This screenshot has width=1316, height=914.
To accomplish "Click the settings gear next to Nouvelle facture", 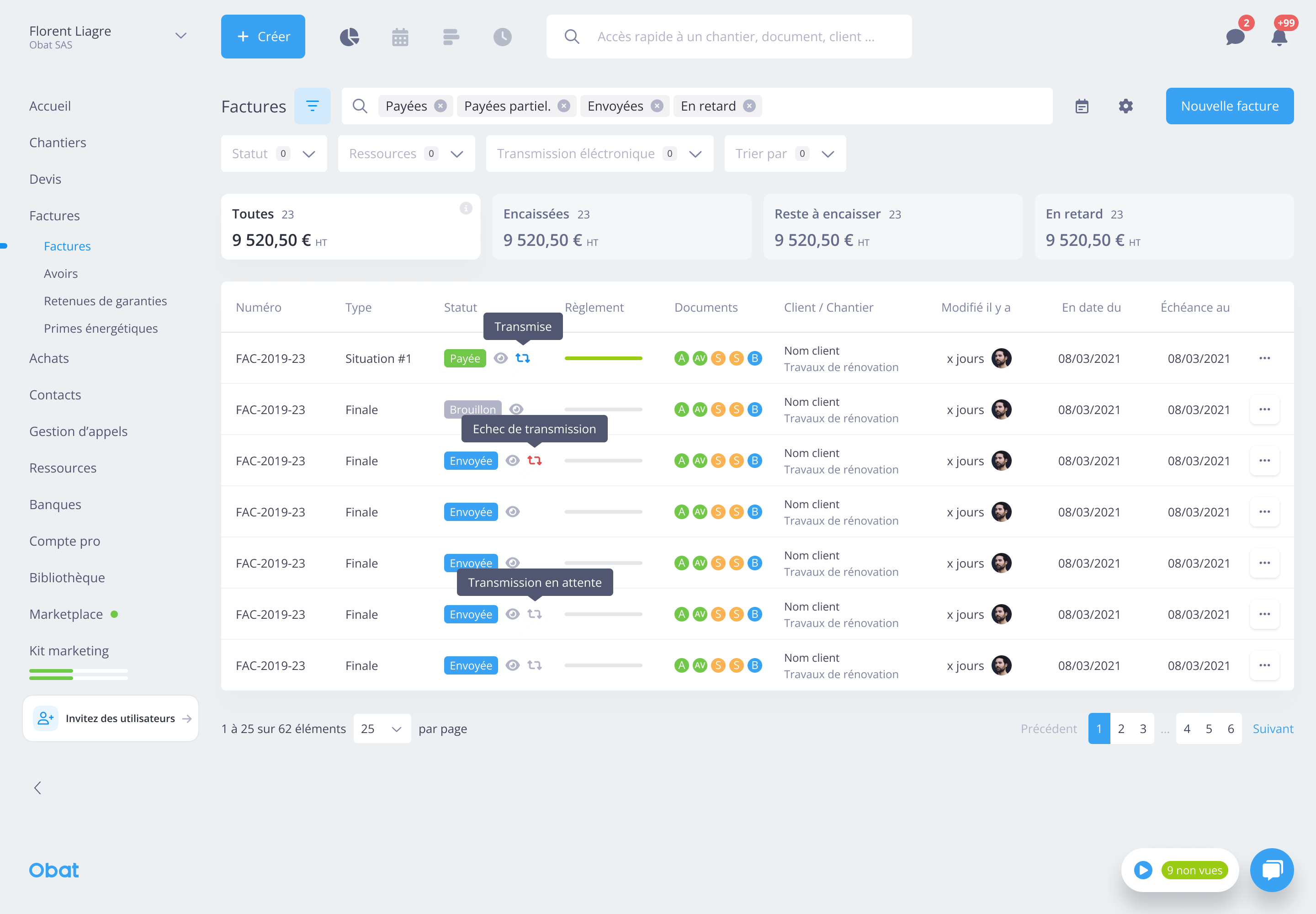I will pyautogui.click(x=1125, y=106).
